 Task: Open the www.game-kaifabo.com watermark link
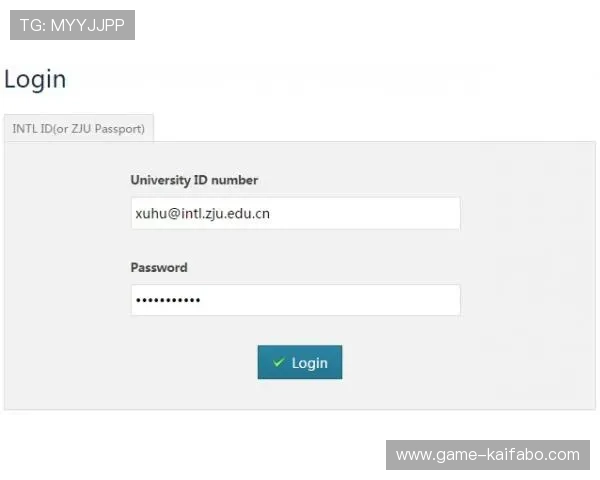pyautogui.click(x=488, y=455)
